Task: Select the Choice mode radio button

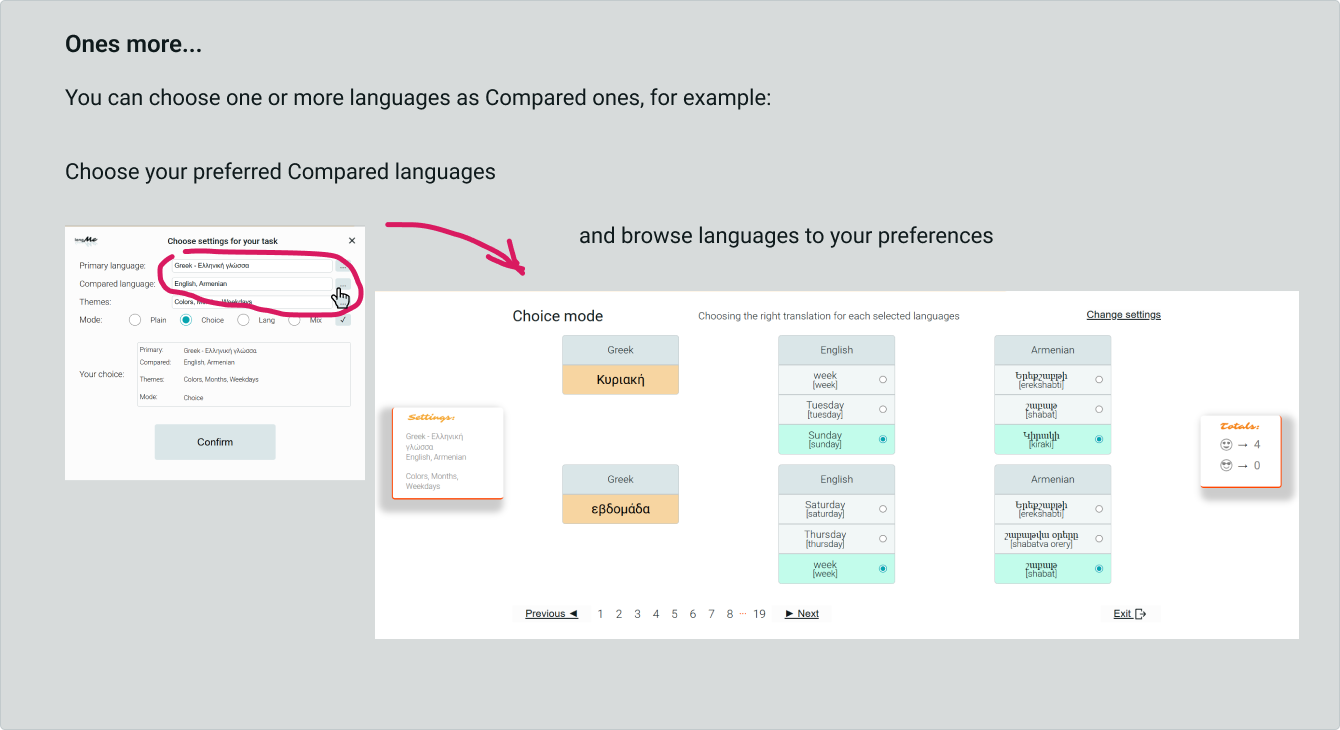Action: pyautogui.click(x=185, y=320)
